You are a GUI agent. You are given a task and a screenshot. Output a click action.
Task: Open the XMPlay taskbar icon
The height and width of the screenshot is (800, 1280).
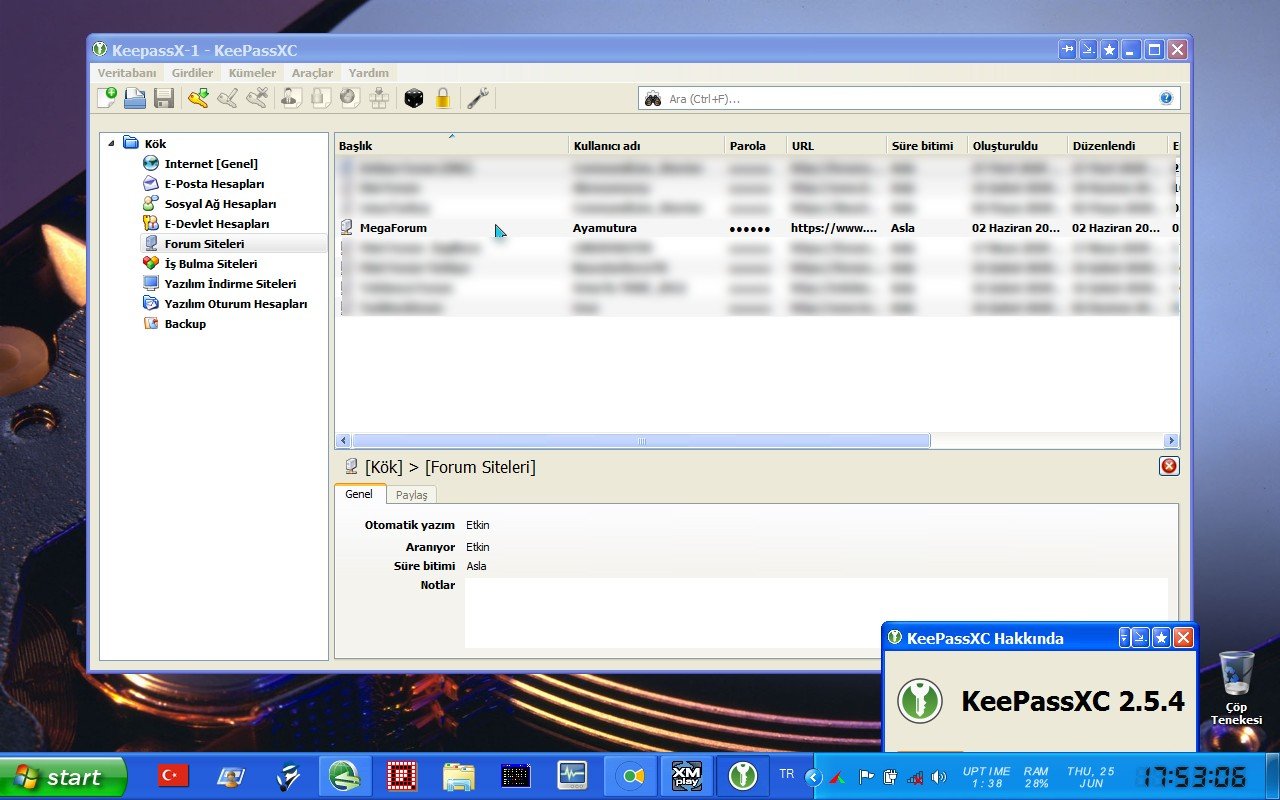(686, 776)
